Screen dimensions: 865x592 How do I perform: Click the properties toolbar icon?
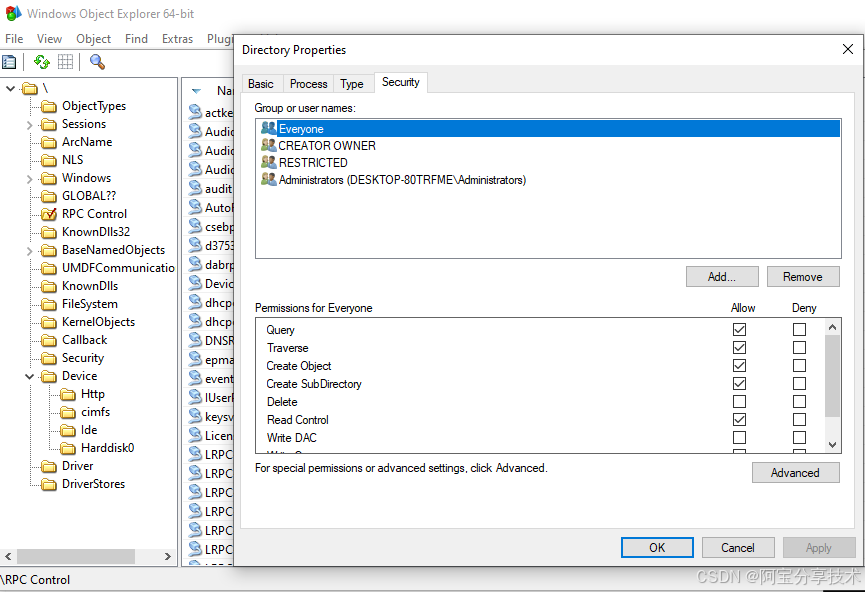(x=9, y=62)
